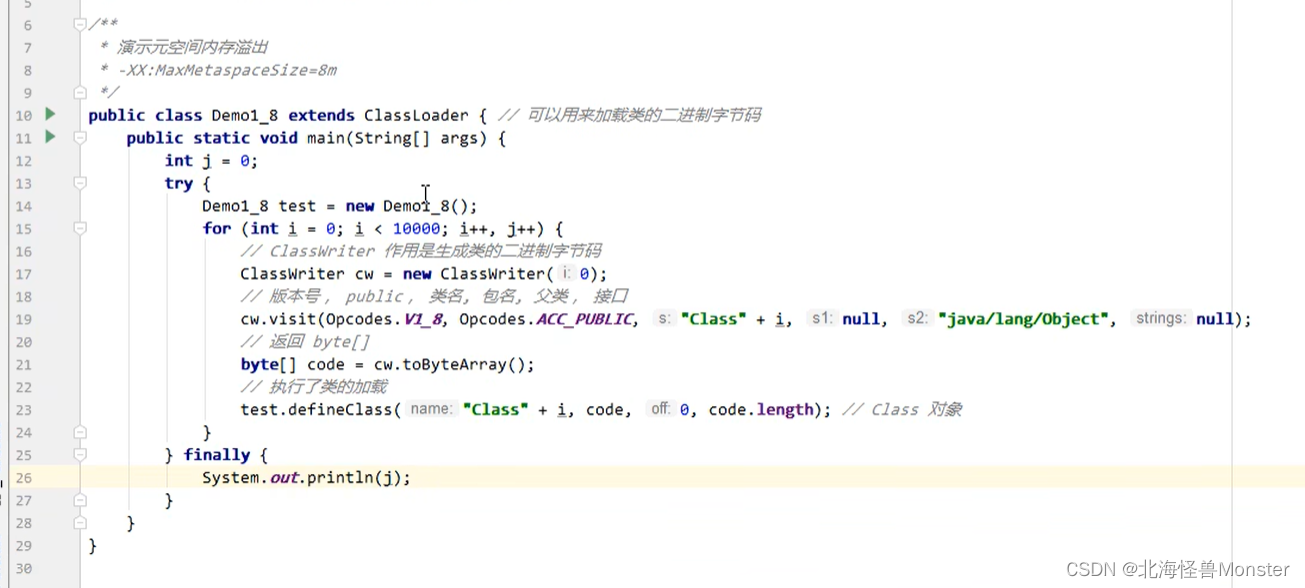Click the fold end marker on line 28
The width and height of the screenshot is (1305, 588).
[79, 523]
